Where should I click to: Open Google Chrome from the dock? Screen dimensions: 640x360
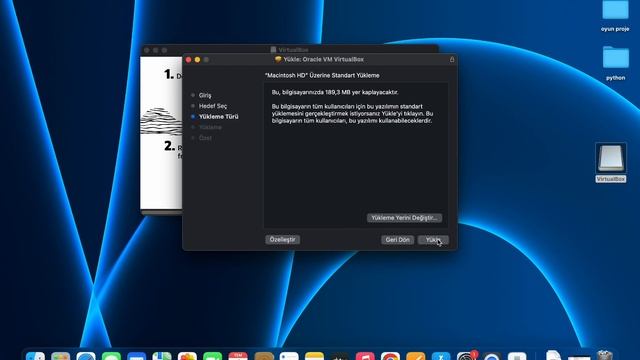coord(390,356)
